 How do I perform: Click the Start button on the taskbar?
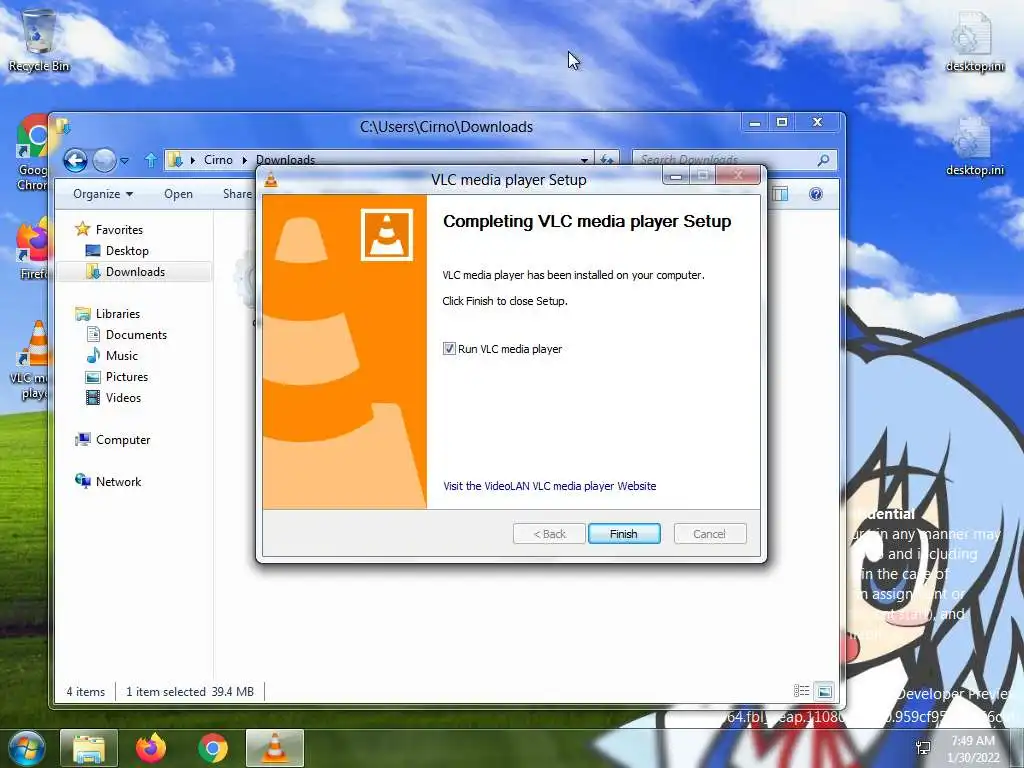pos(25,748)
